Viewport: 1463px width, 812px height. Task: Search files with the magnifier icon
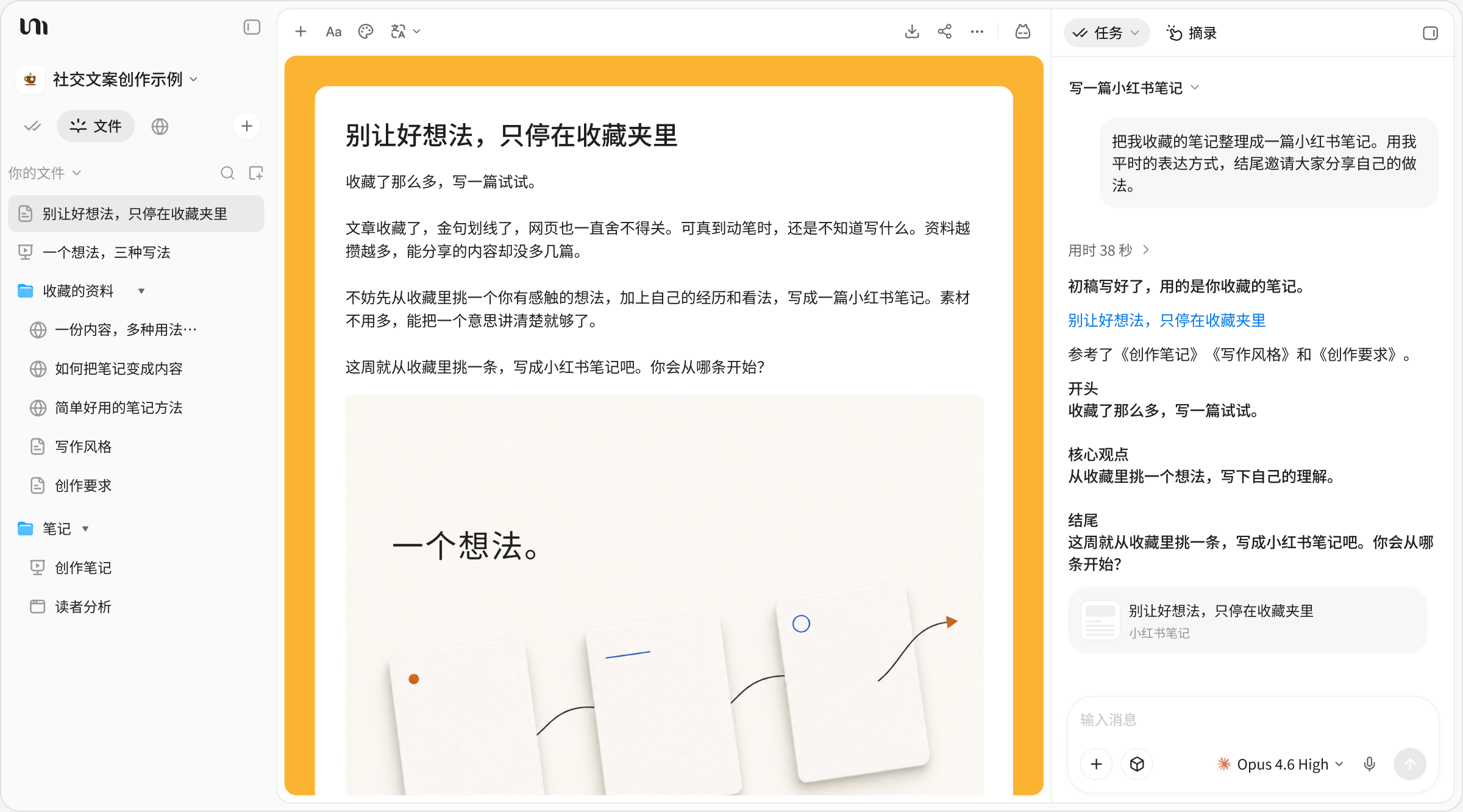(227, 173)
